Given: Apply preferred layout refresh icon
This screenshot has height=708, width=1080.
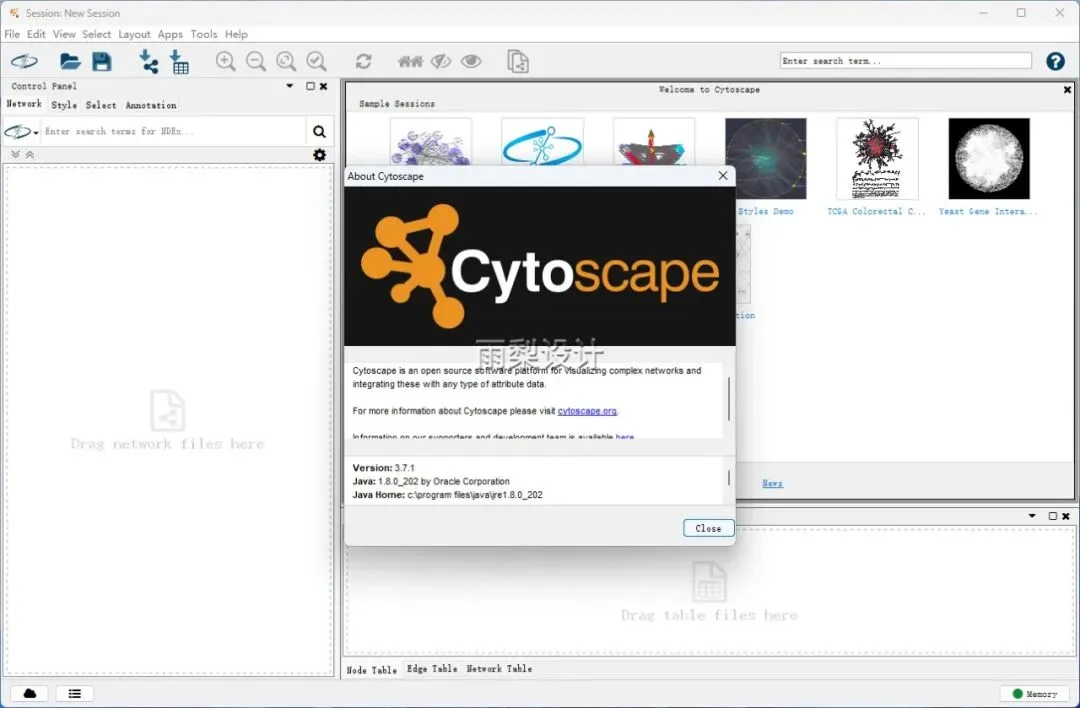Looking at the screenshot, I should [364, 61].
